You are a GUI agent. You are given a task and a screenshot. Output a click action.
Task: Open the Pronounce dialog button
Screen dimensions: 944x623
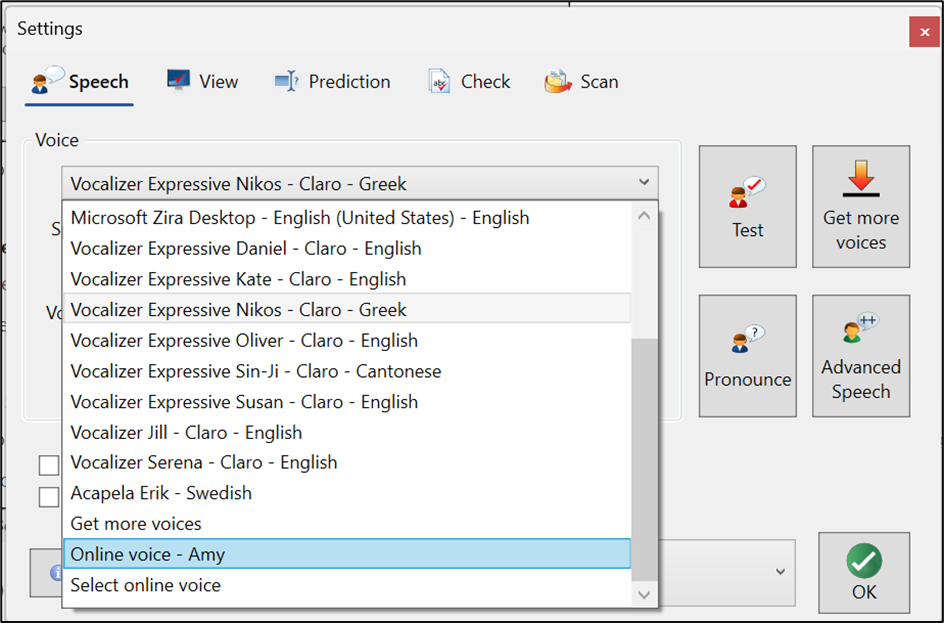(748, 356)
